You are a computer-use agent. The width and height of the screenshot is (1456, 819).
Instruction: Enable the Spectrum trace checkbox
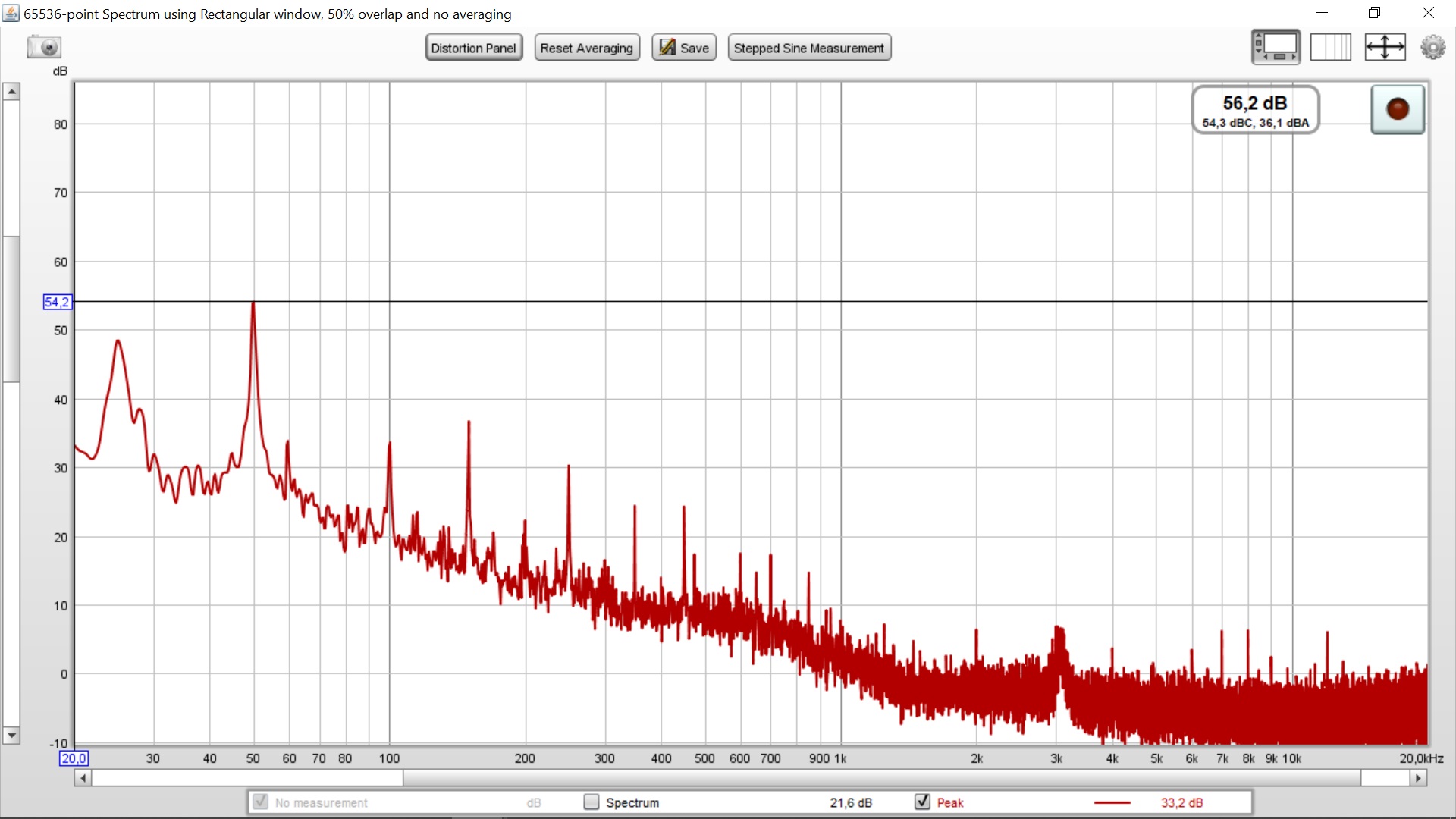[591, 802]
